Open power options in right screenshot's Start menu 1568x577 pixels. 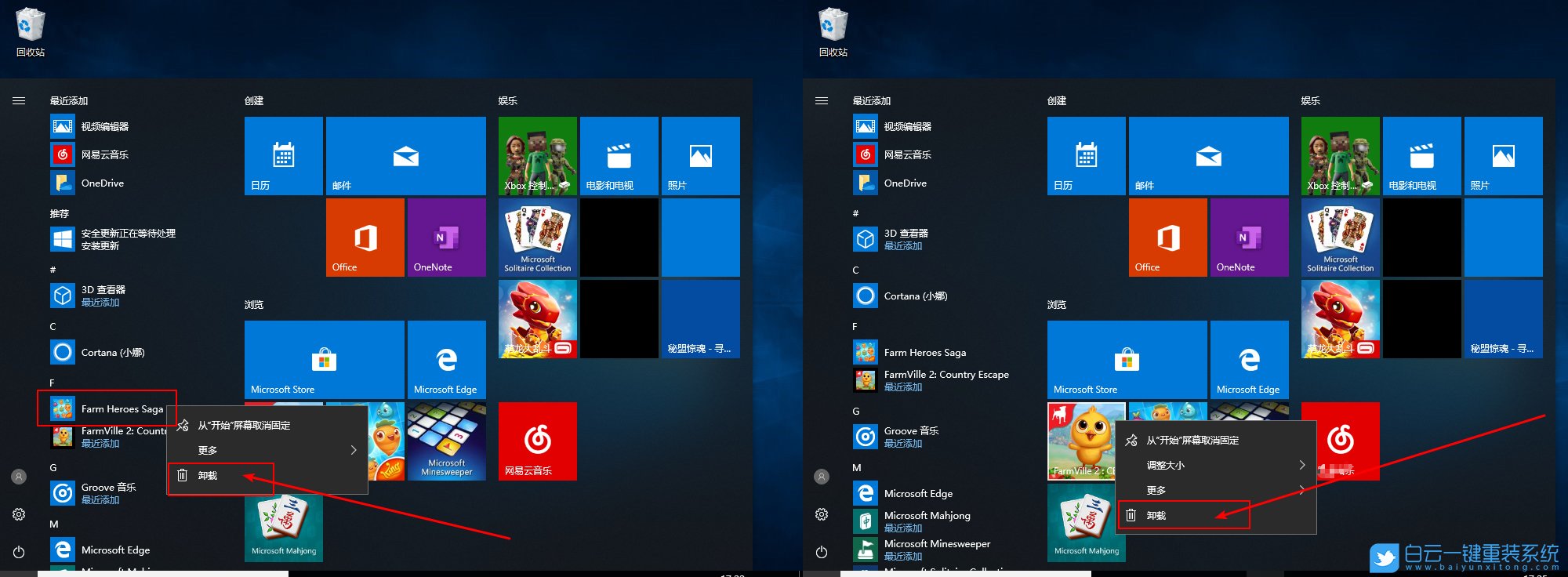pos(822,552)
